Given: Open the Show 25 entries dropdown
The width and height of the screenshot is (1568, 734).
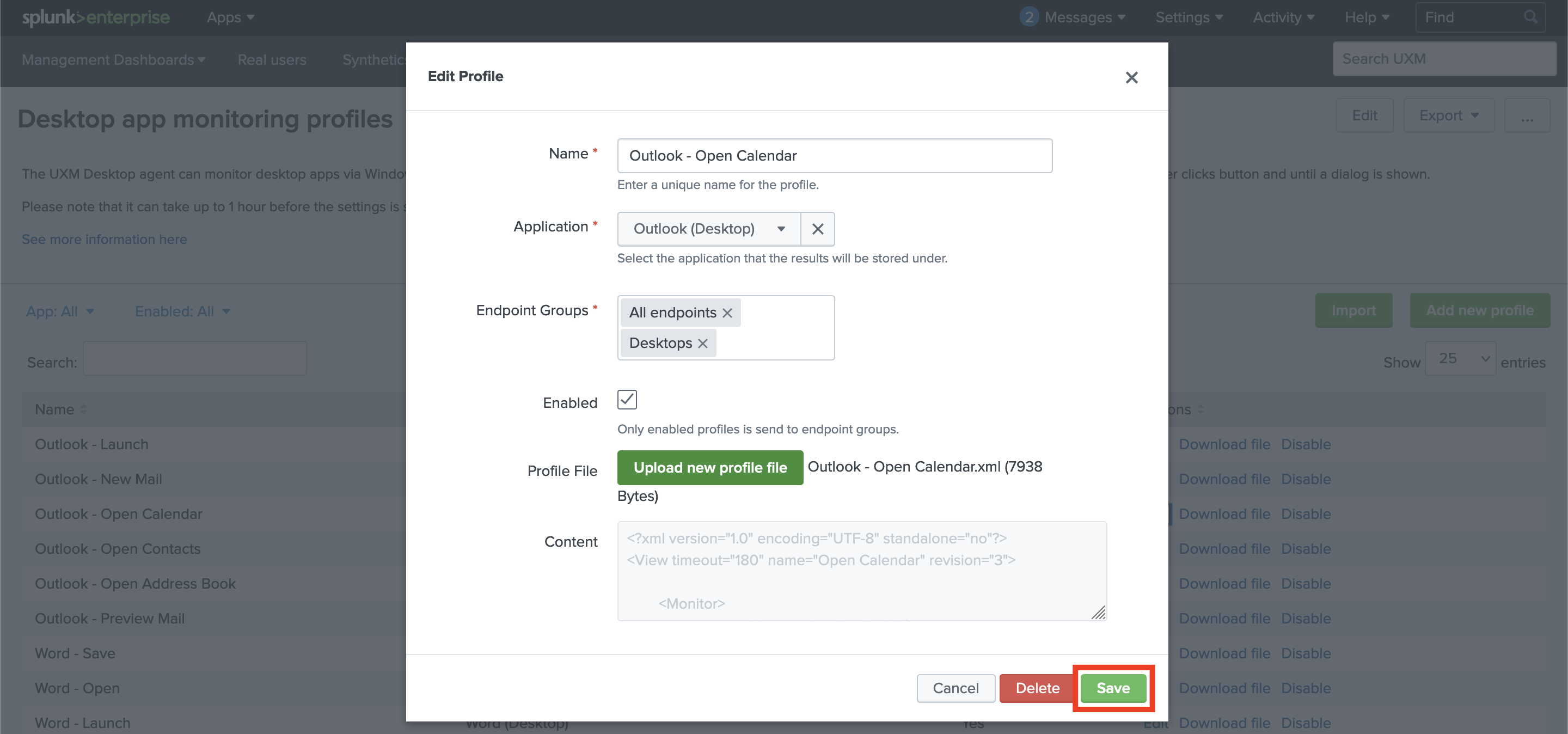Looking at the screenshot, I should 1460,358.
